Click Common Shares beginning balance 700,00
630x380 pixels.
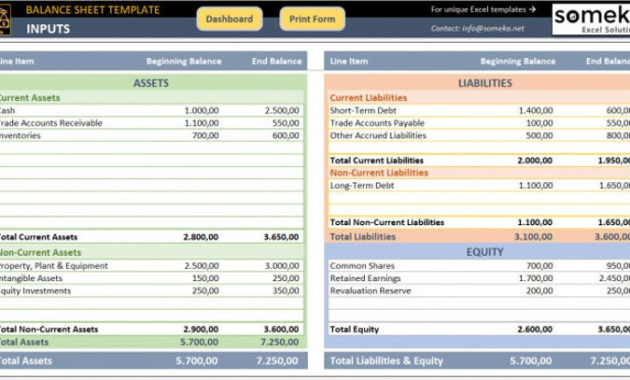[540, 266]
